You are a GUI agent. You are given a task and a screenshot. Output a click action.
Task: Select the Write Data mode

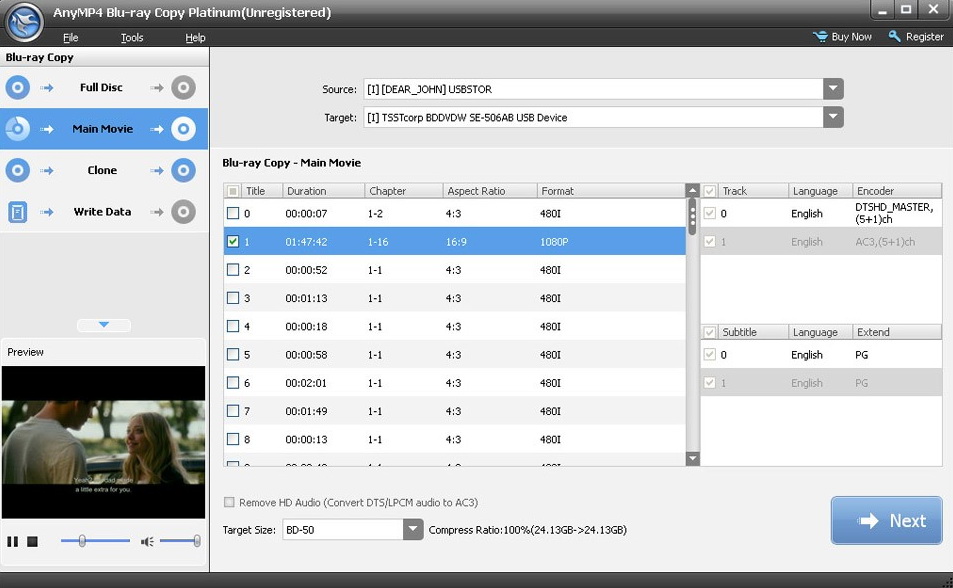[x=104, y=212]
